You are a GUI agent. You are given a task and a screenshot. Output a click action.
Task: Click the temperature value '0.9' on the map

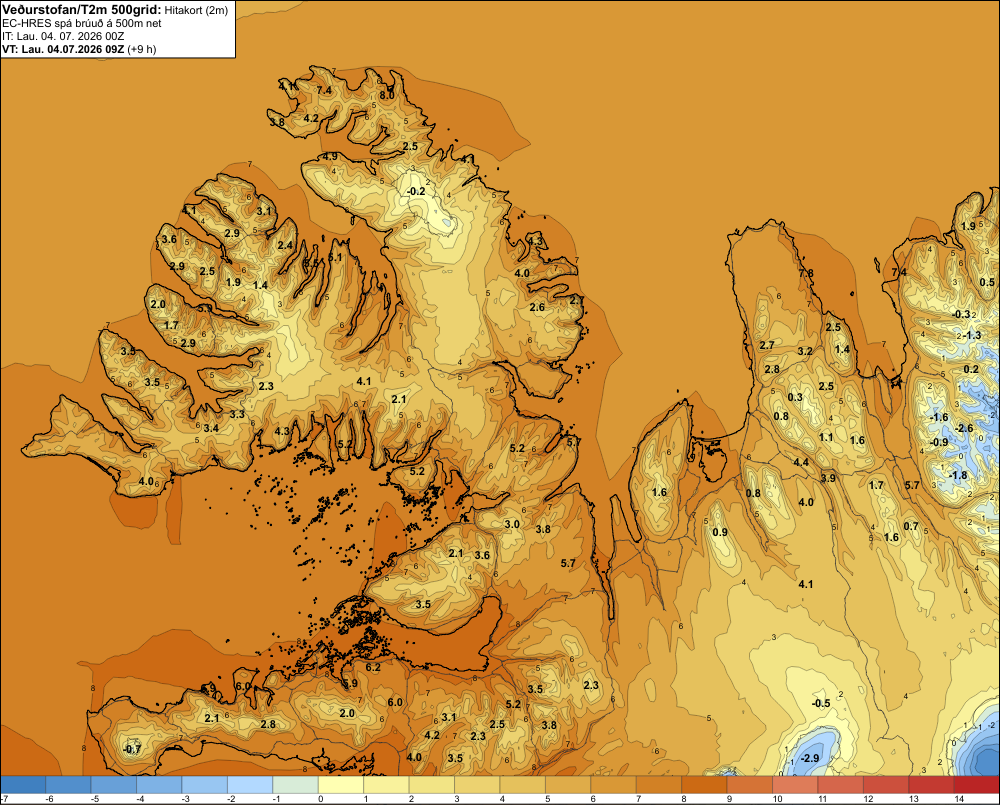719,533
